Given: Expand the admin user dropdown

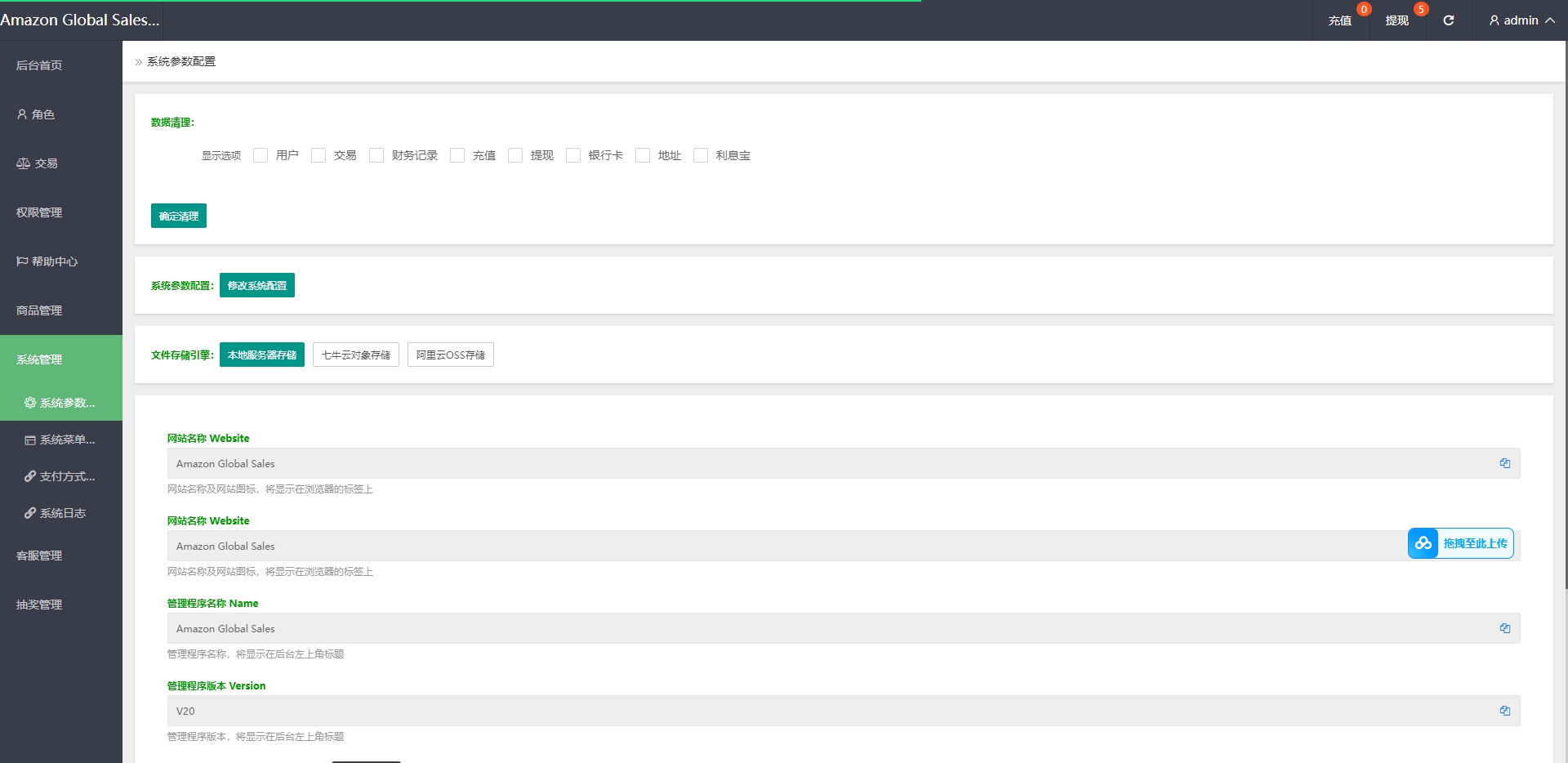Looking at the screenshot, I should [x=1521, y=20].
